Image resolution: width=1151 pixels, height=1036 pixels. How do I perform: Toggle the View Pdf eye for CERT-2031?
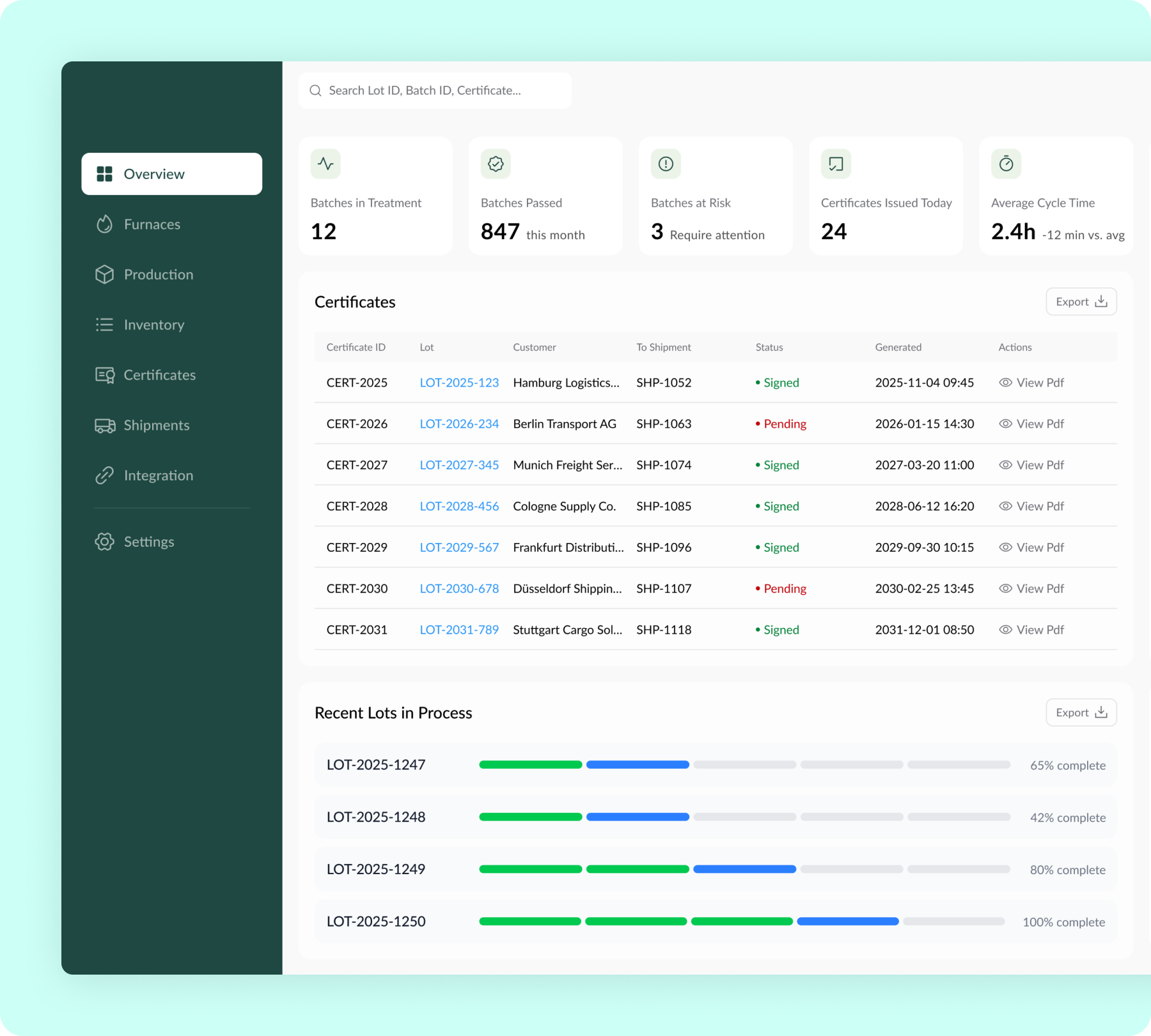coord(1005,629)
